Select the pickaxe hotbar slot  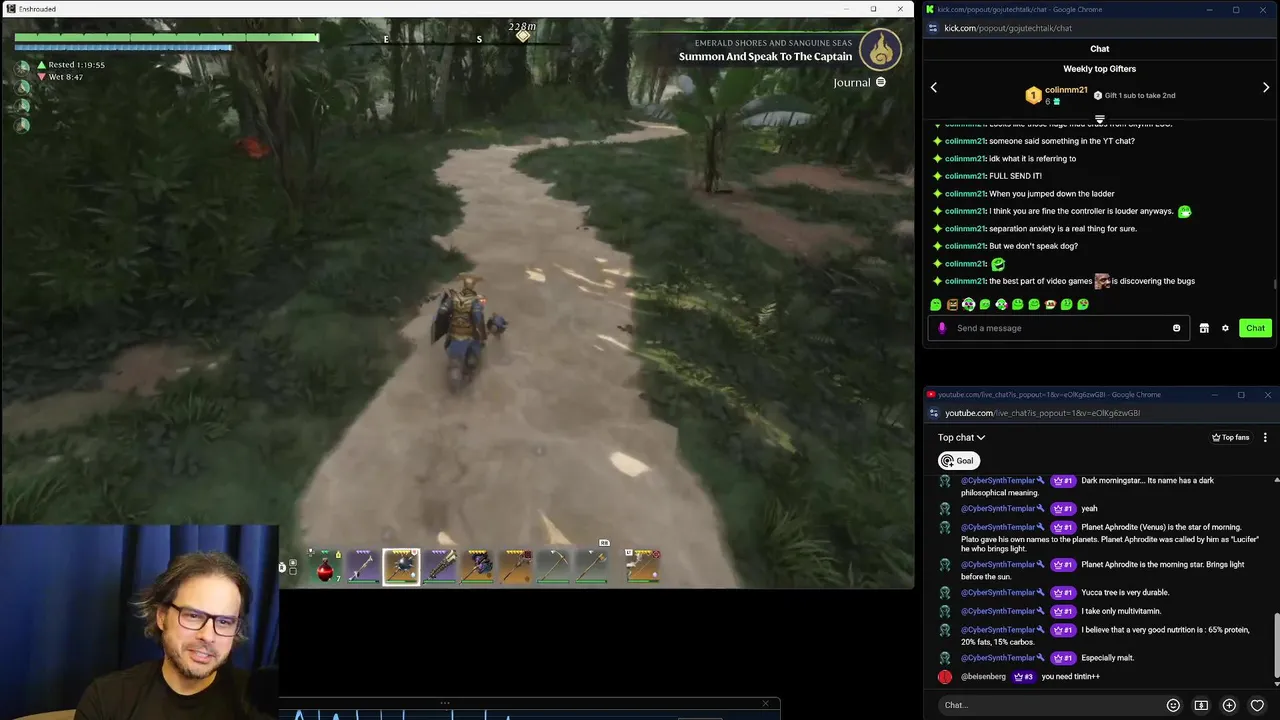[x=555, y=567]
